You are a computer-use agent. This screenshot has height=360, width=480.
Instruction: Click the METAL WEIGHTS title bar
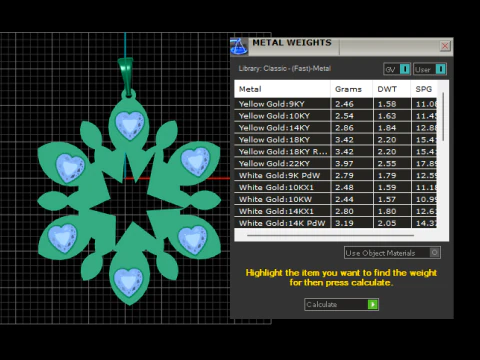click(x=343, y=46)
